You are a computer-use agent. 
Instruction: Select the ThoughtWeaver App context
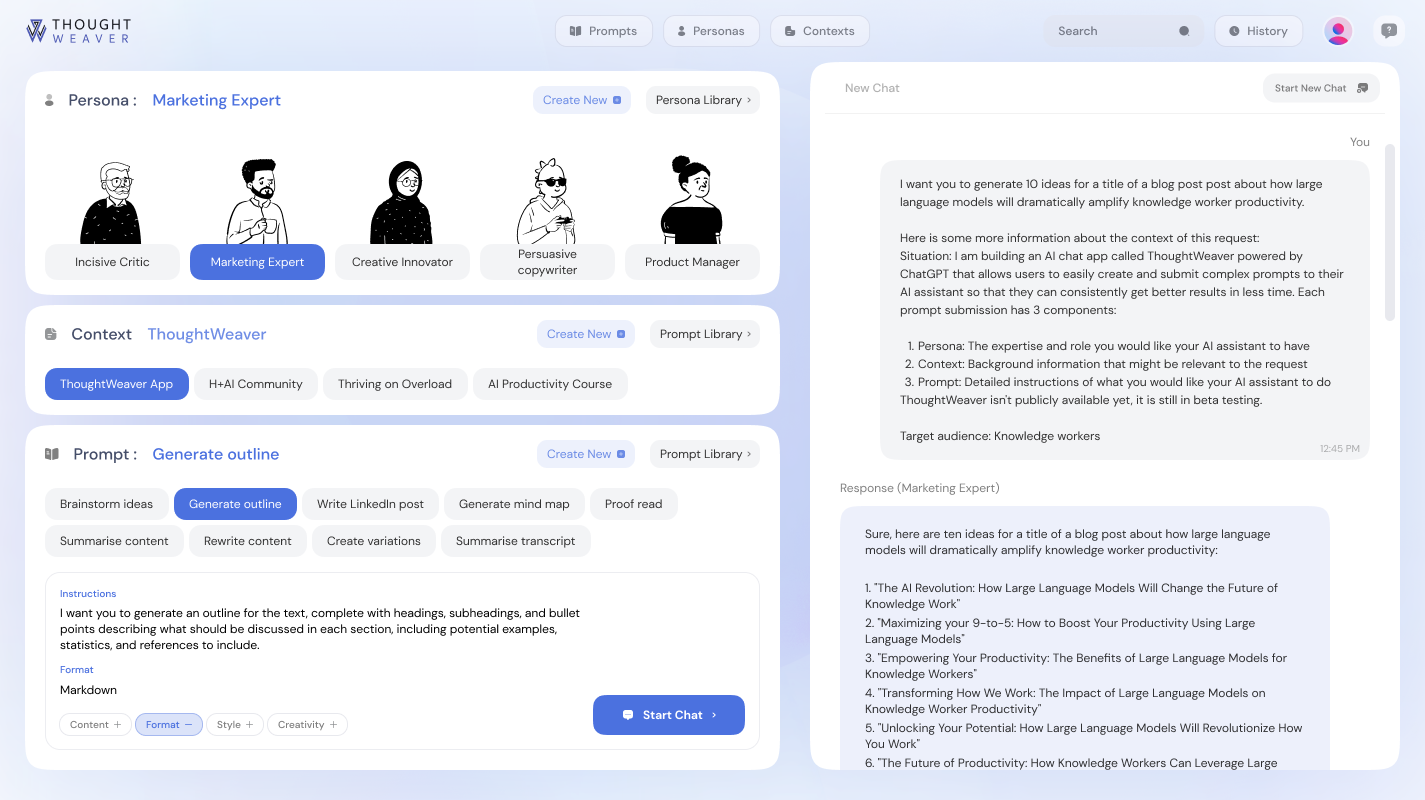pos(117,384)
